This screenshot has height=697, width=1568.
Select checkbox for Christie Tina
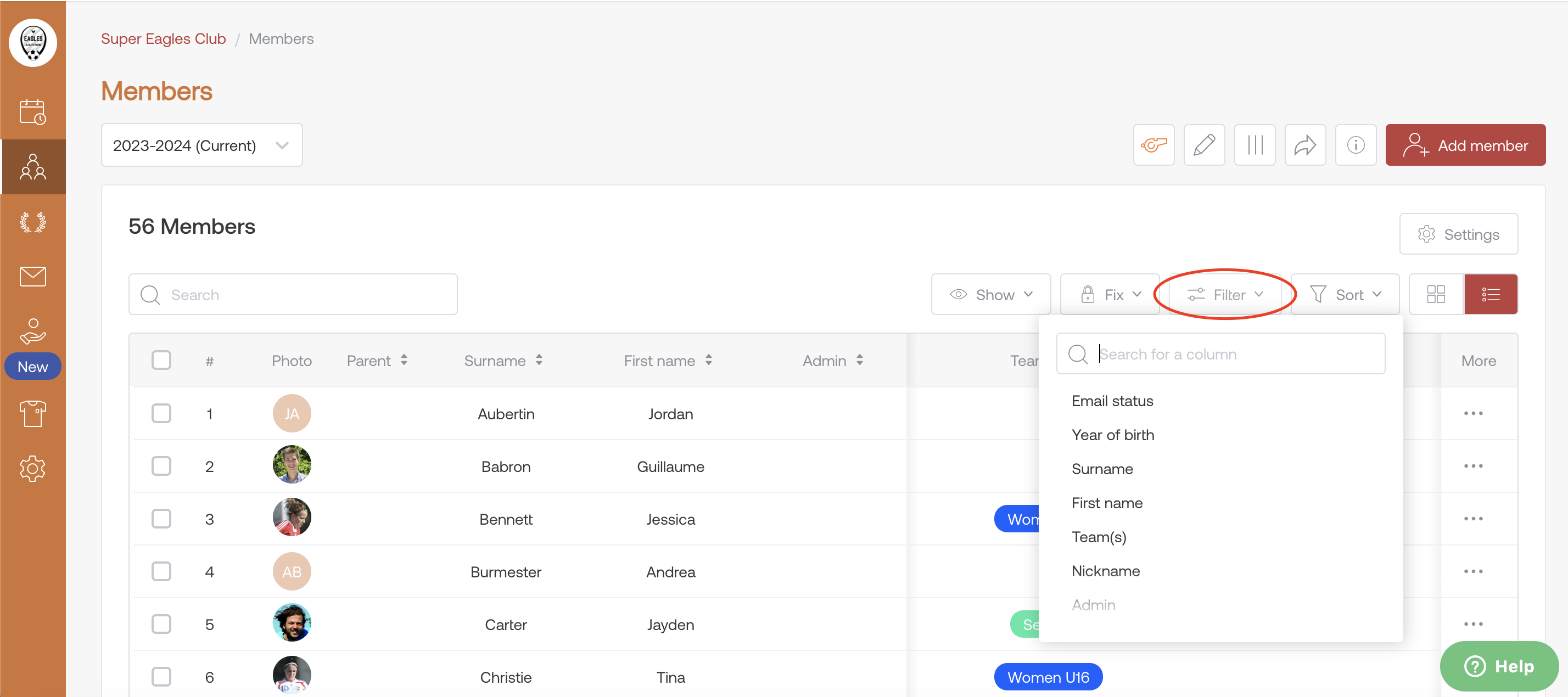click(161, 677)
